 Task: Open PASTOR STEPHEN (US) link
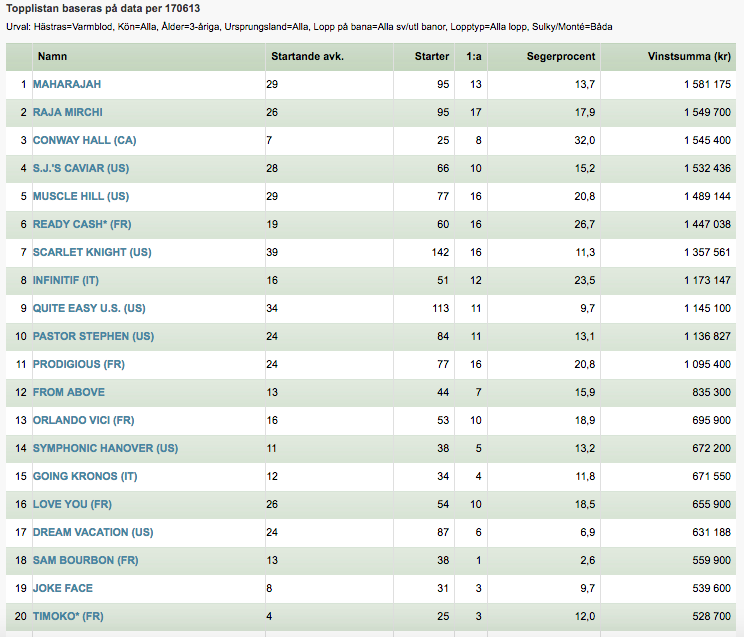click(93, 337)
